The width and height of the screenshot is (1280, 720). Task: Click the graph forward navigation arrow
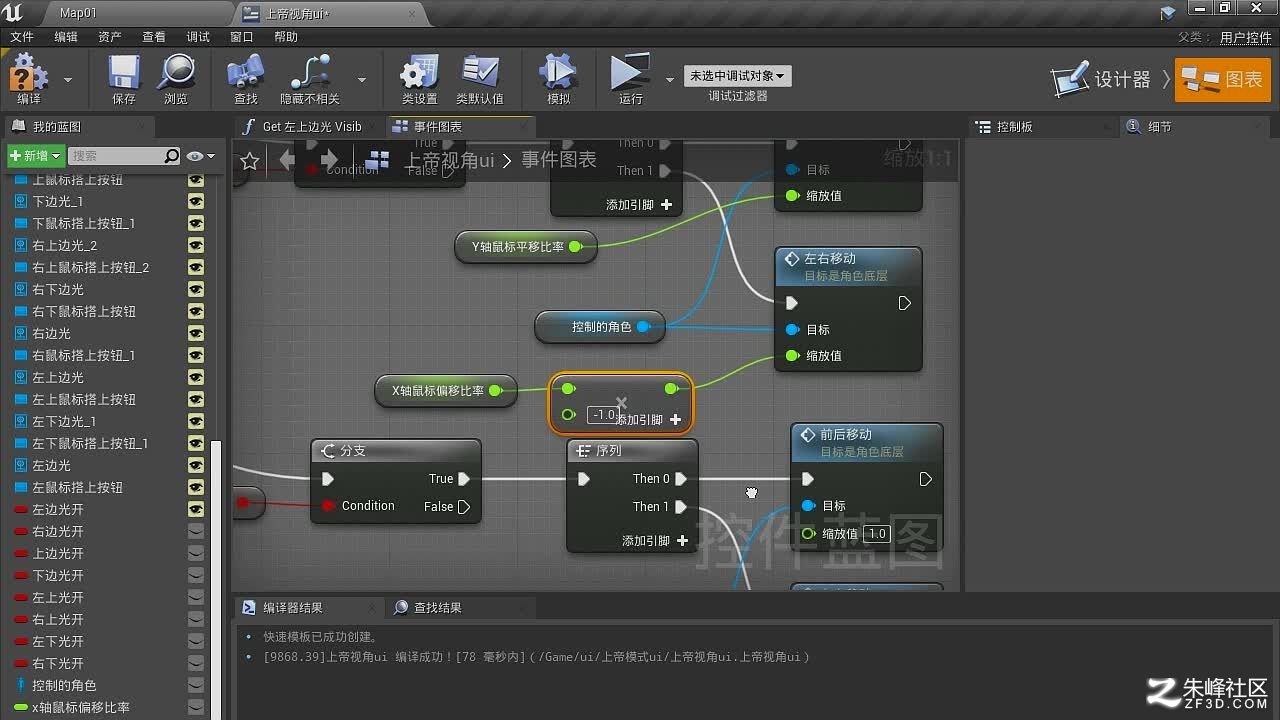point(329,160)
